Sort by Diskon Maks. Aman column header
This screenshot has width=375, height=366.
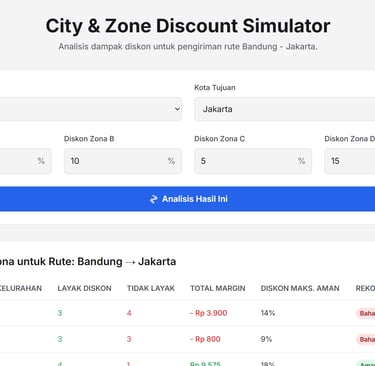pos(300,288)
